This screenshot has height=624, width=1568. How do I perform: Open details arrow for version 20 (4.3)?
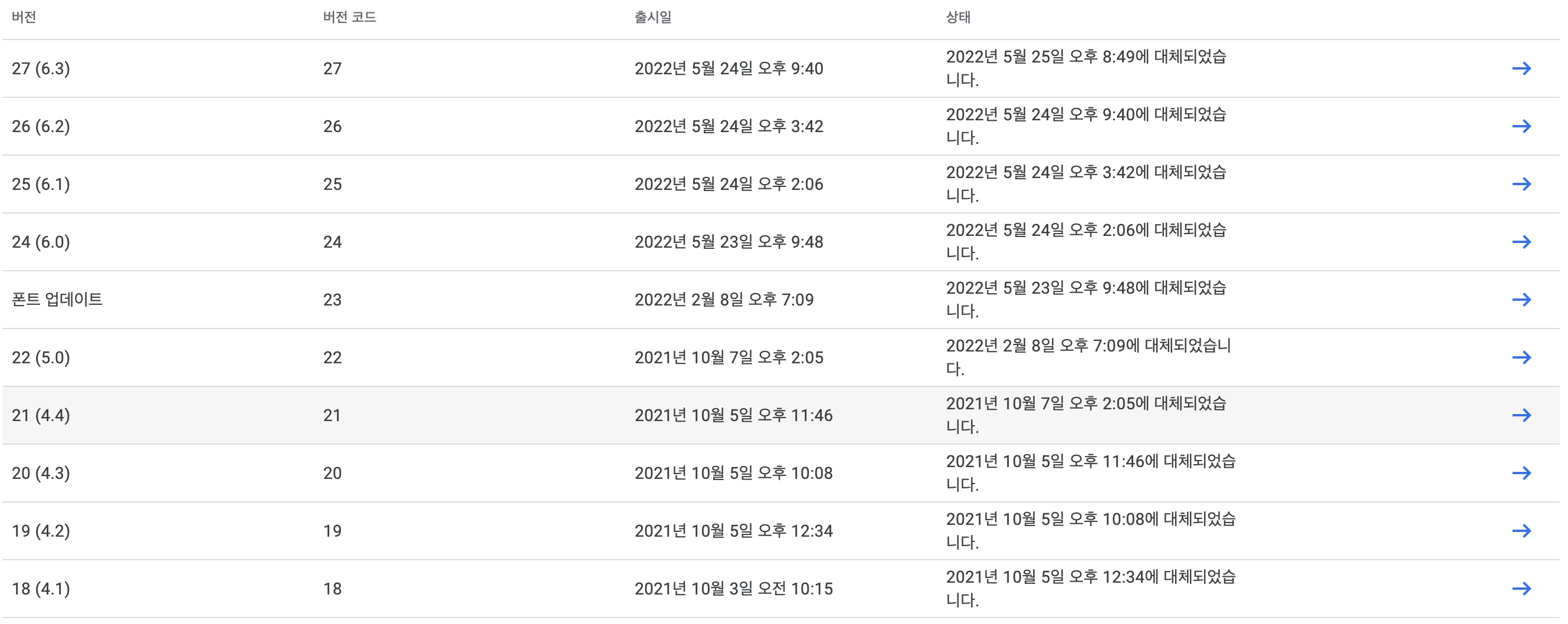1524,472
